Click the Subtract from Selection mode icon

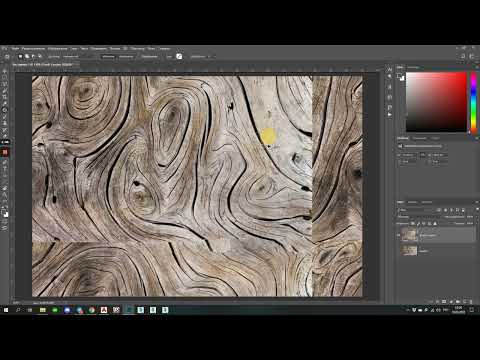tap(33, 57)
